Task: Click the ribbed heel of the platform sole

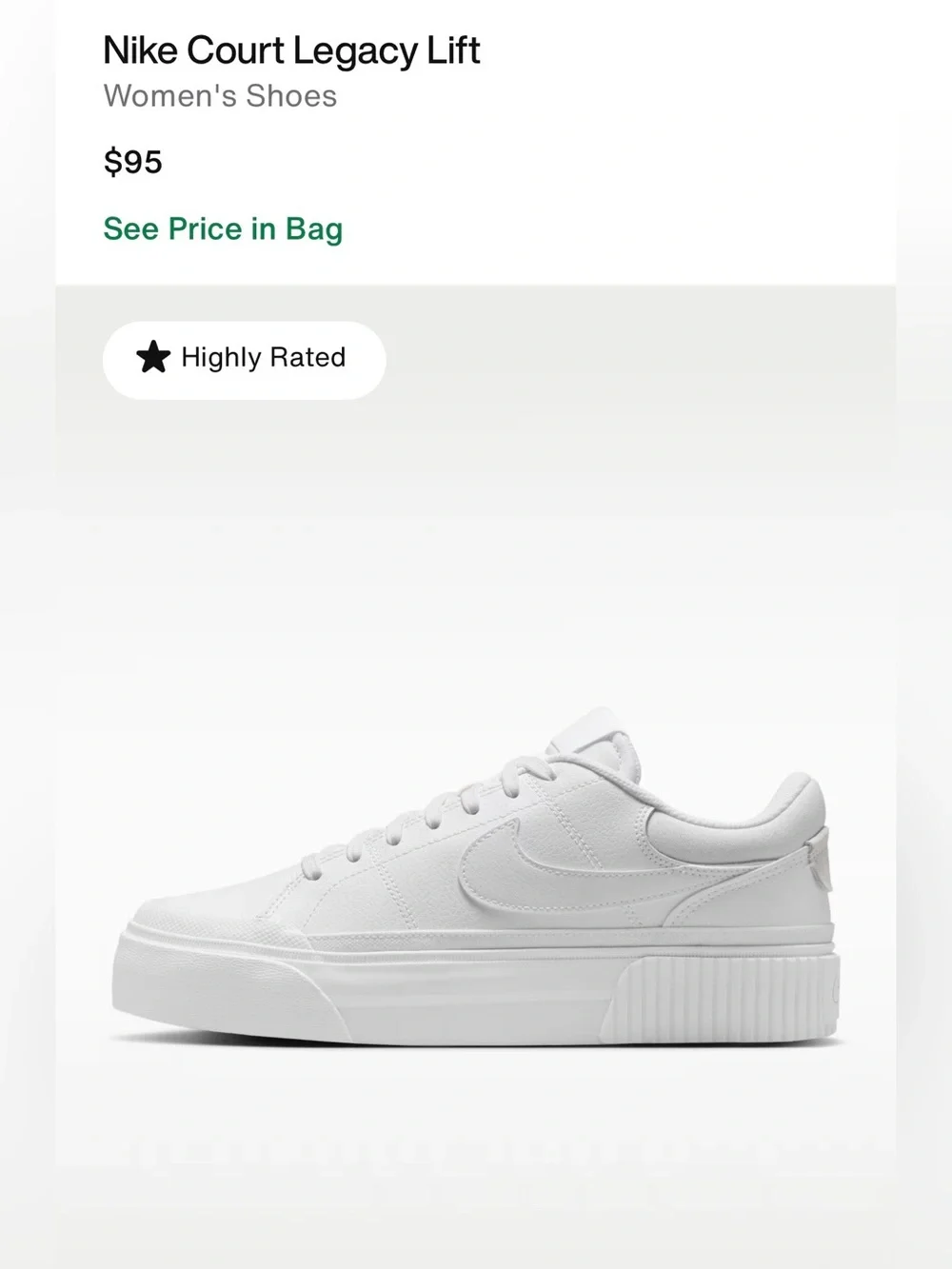Action: coord(725,992)
